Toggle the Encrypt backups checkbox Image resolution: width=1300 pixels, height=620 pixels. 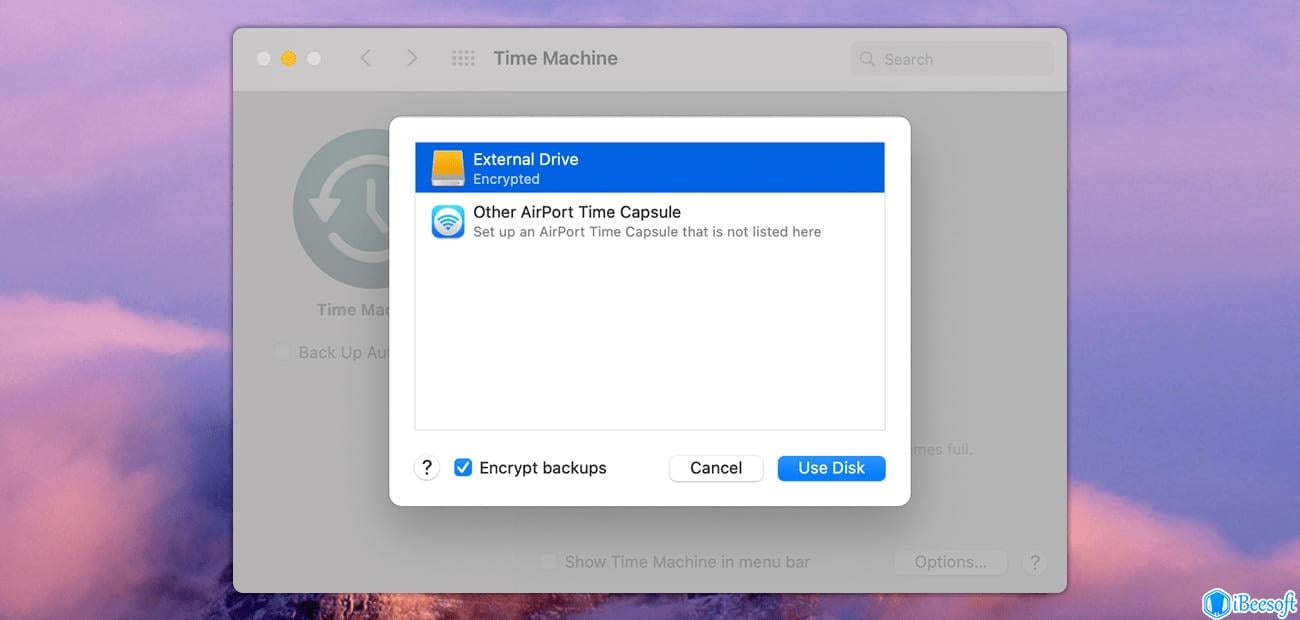tap(463, 467)
